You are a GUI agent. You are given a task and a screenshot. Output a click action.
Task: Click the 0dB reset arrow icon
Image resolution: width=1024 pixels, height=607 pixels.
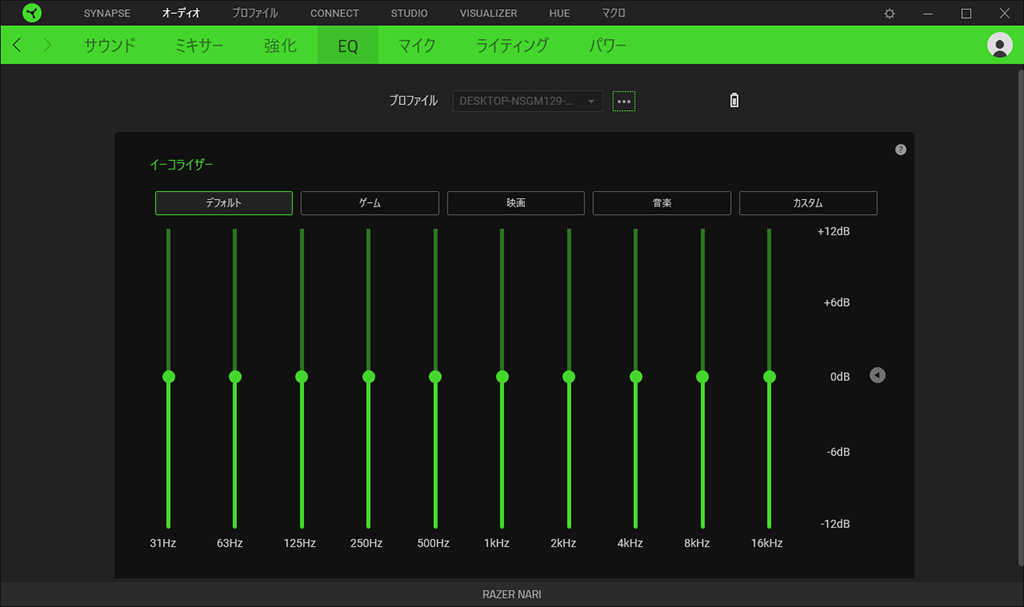pos(877,376)
